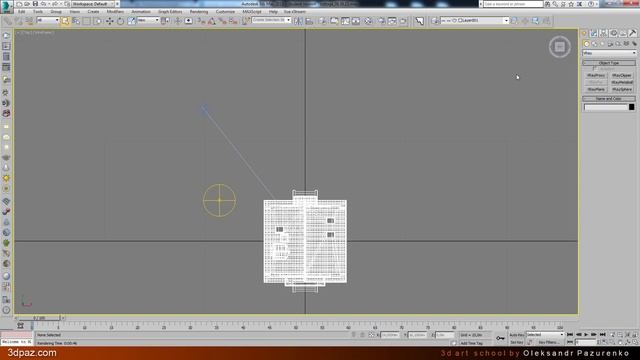
Task: Open the MAXScript menu
Action: click(252, 11)
